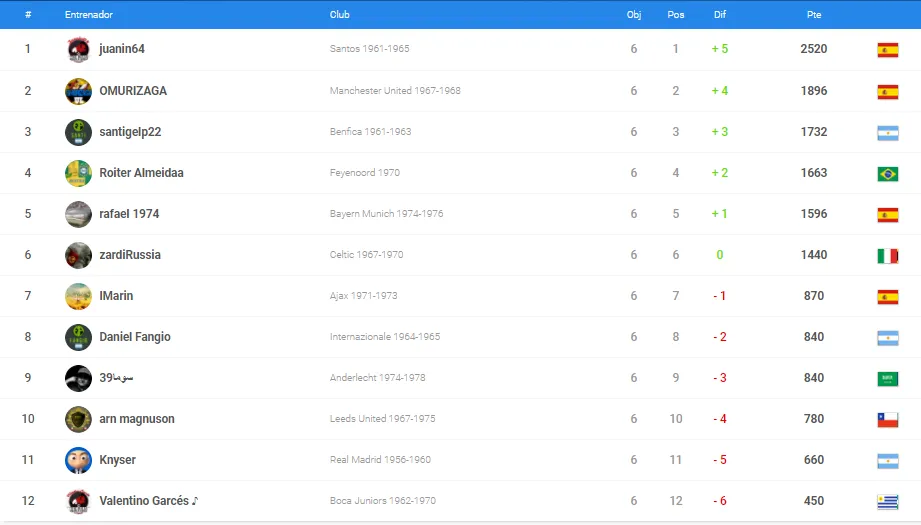Image resolution: width=921 pixels, height=525 pixels.
Task: Click Chile flag in arn magnuson's row
Action: (888, 420)
